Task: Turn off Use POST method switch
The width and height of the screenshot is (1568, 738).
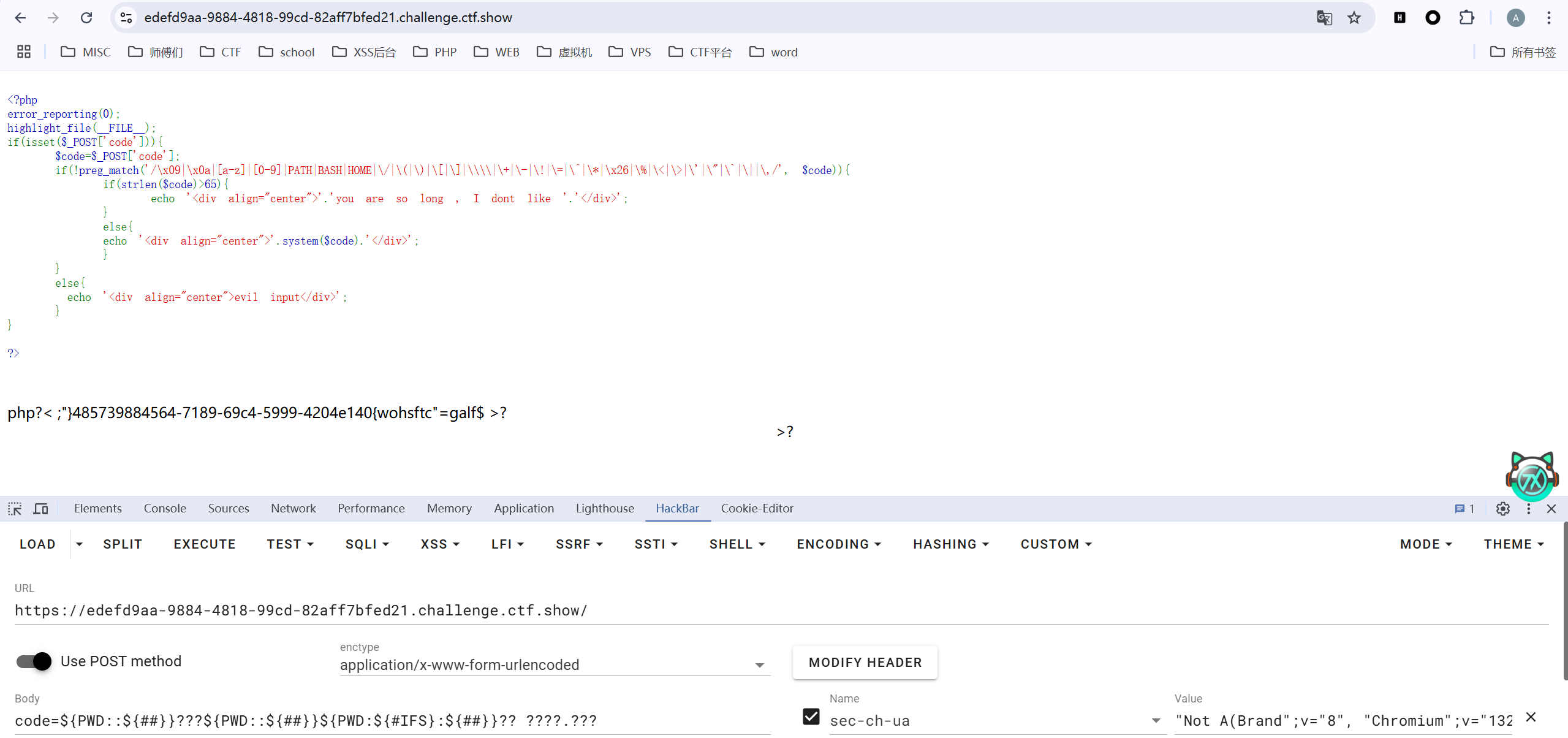Action: pos(34,661)
